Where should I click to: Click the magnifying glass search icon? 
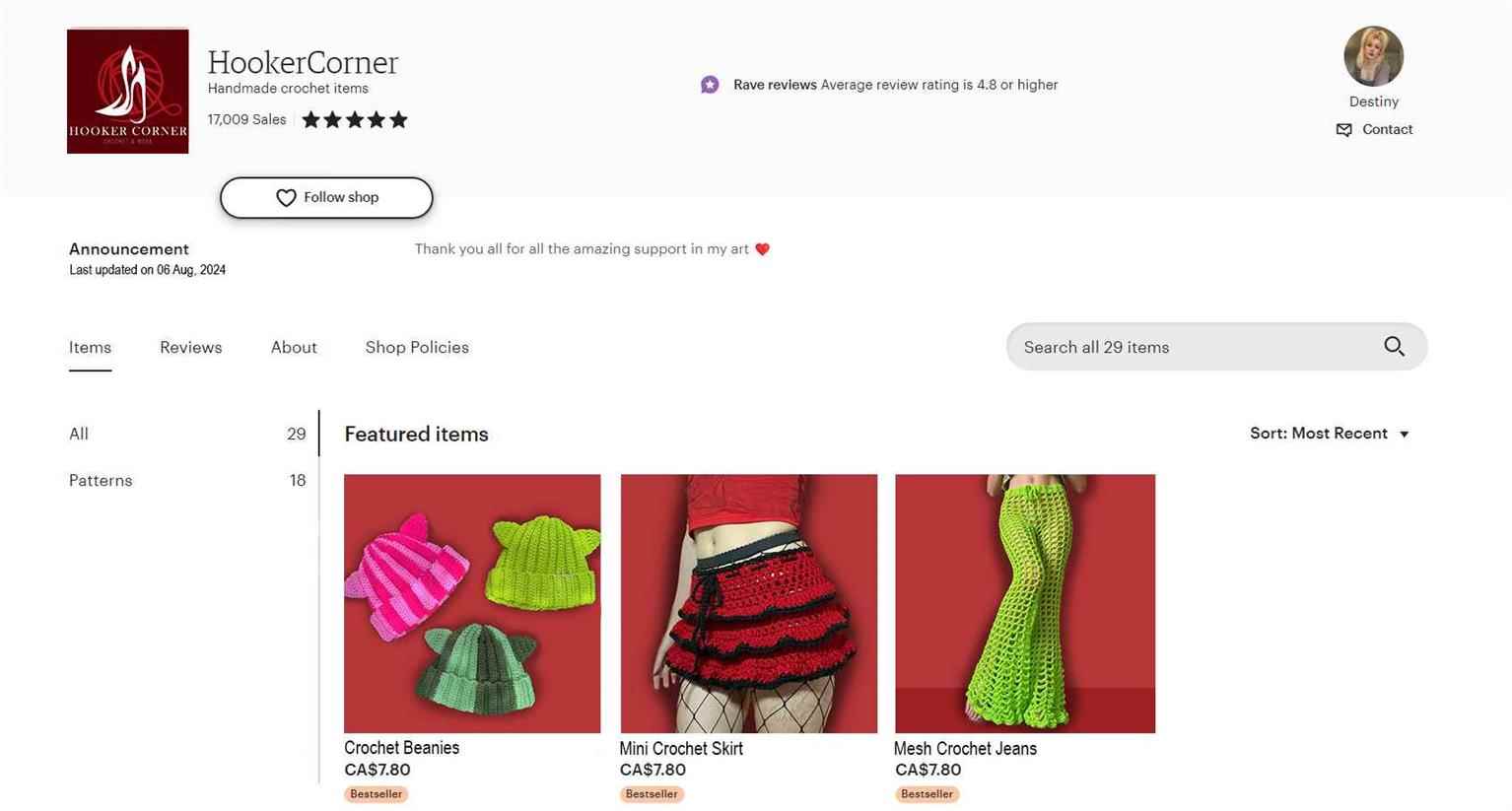click(x=1394, y=347)
